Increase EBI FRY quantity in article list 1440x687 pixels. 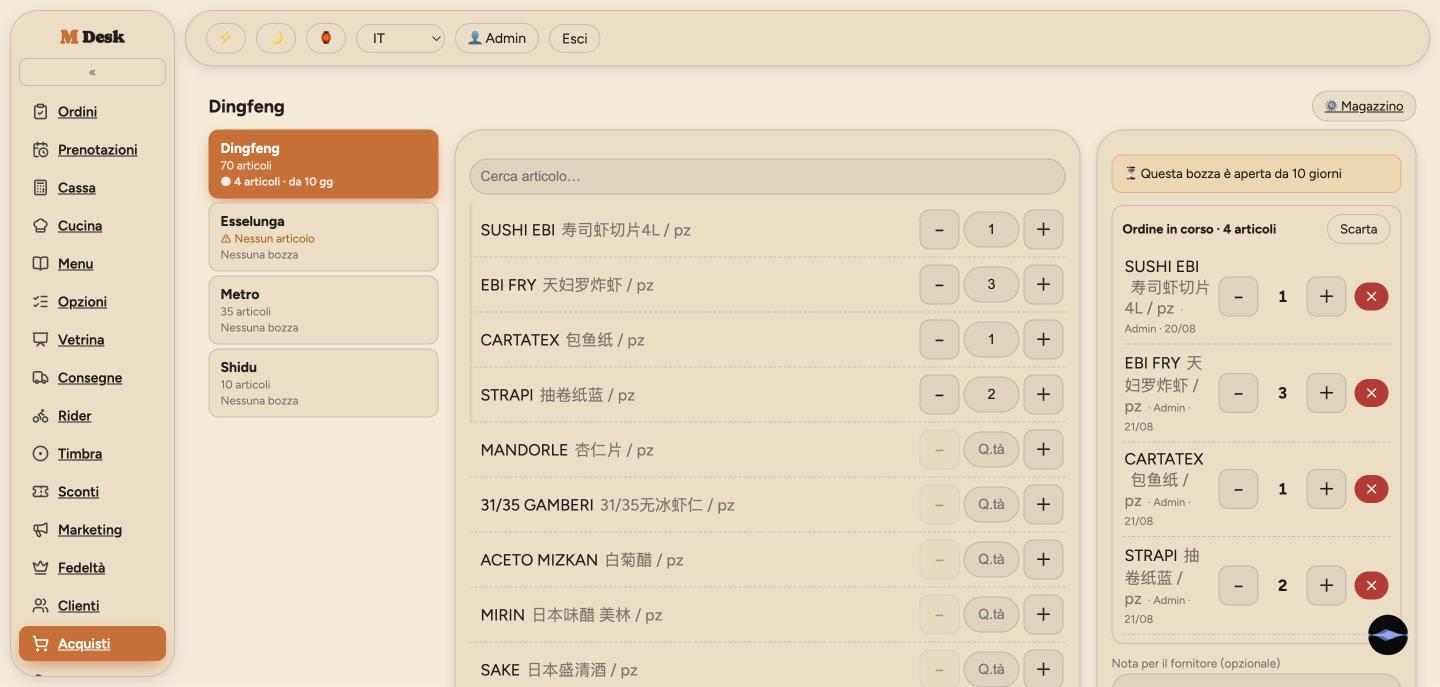pos(1043,285)
